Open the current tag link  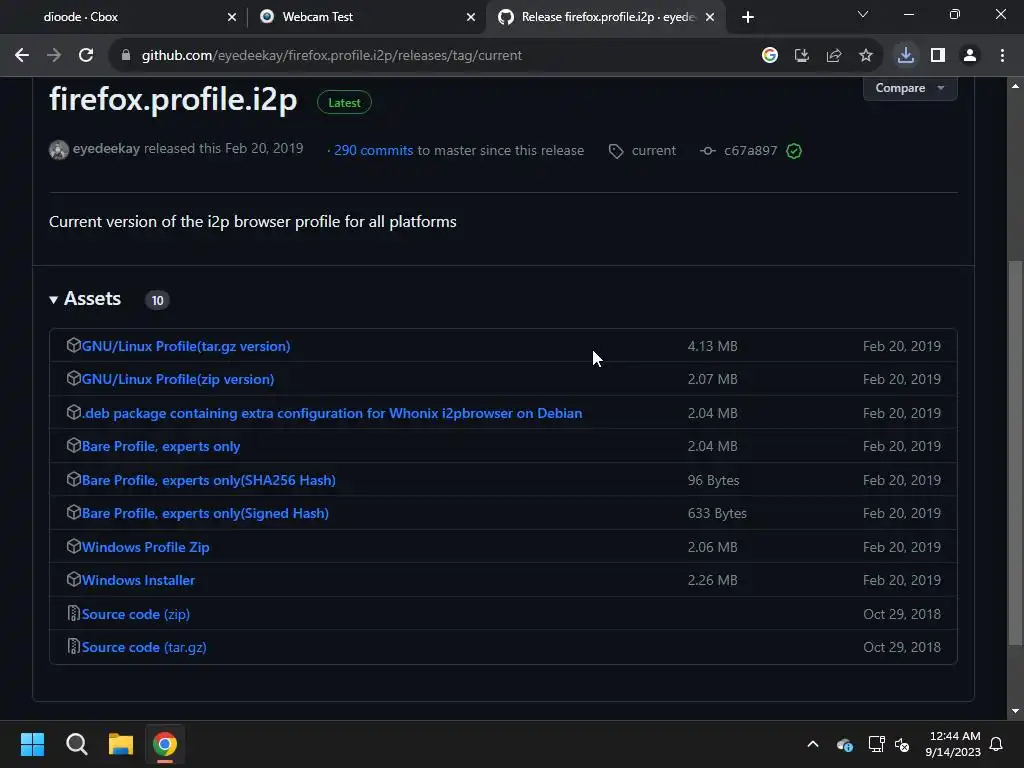654,151
